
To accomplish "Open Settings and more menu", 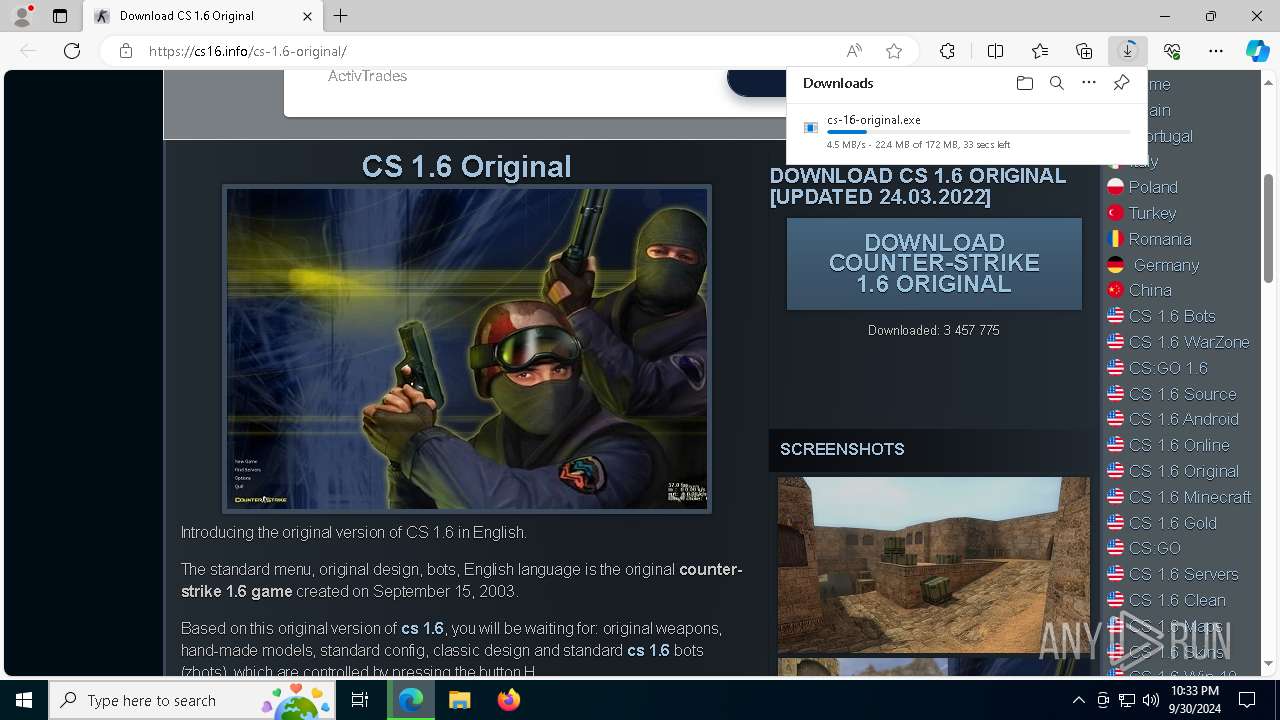I will click(x=1216, y=51).
